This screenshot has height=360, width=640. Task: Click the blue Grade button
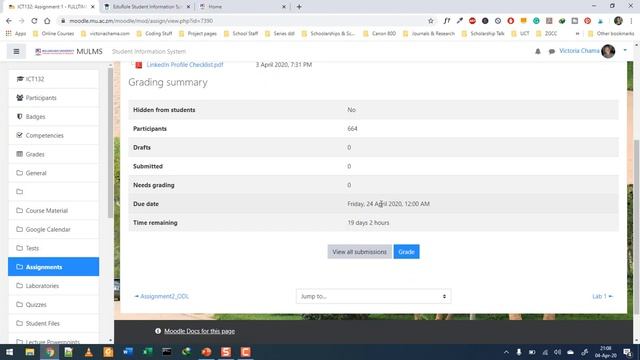406,252
